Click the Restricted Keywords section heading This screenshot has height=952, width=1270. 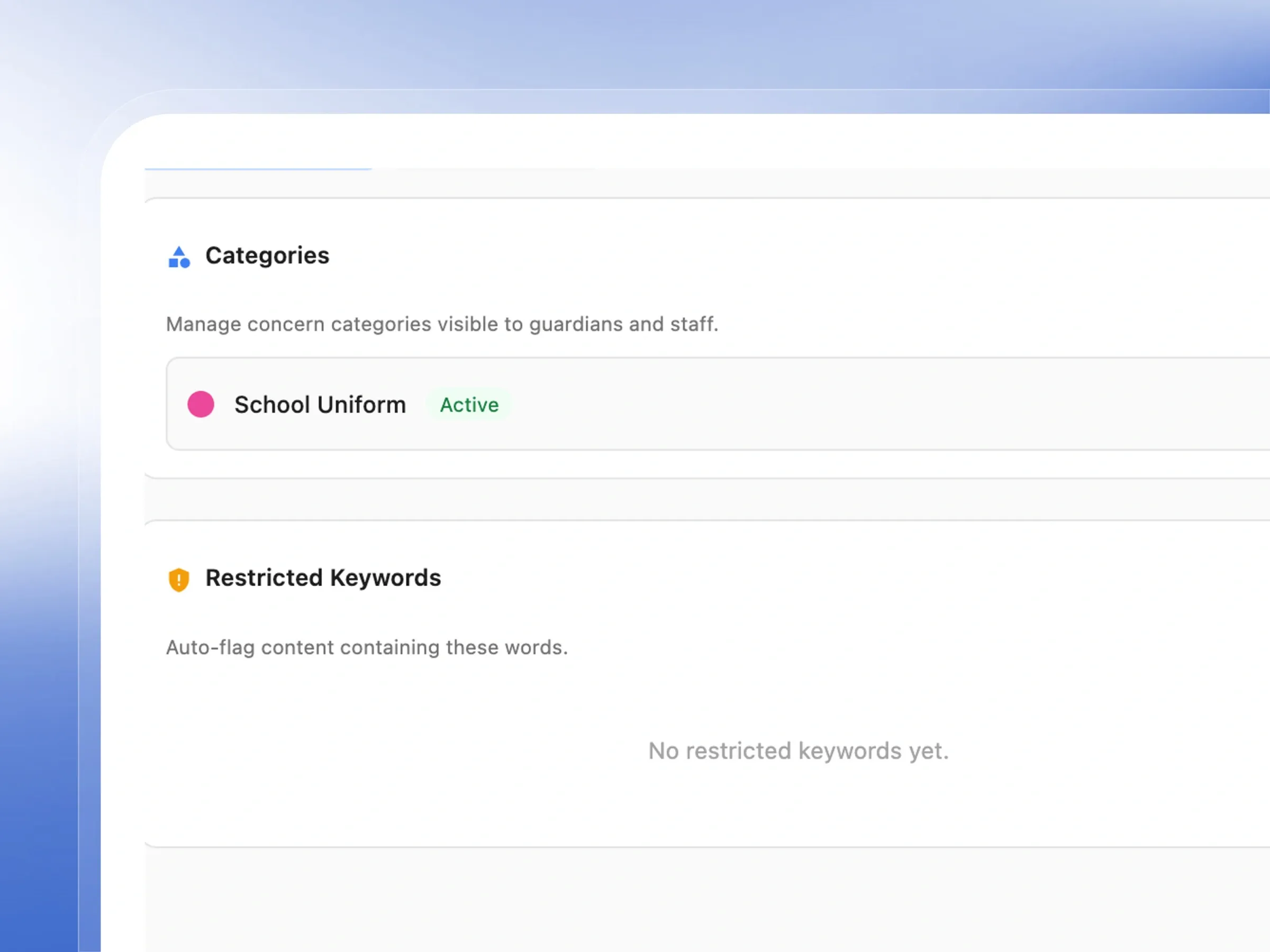click(323, 578)
